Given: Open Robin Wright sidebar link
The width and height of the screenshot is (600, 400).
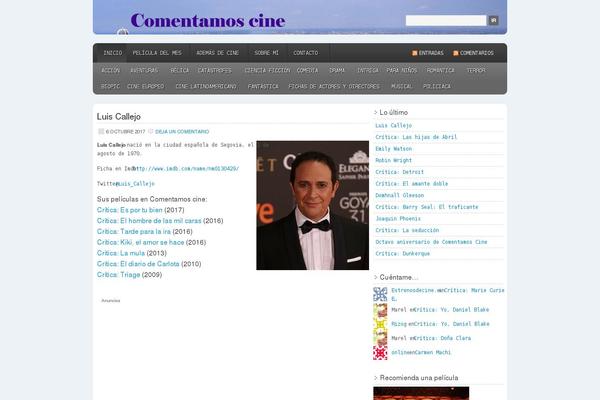Looking at the screenshot, I should click(393, 160).
